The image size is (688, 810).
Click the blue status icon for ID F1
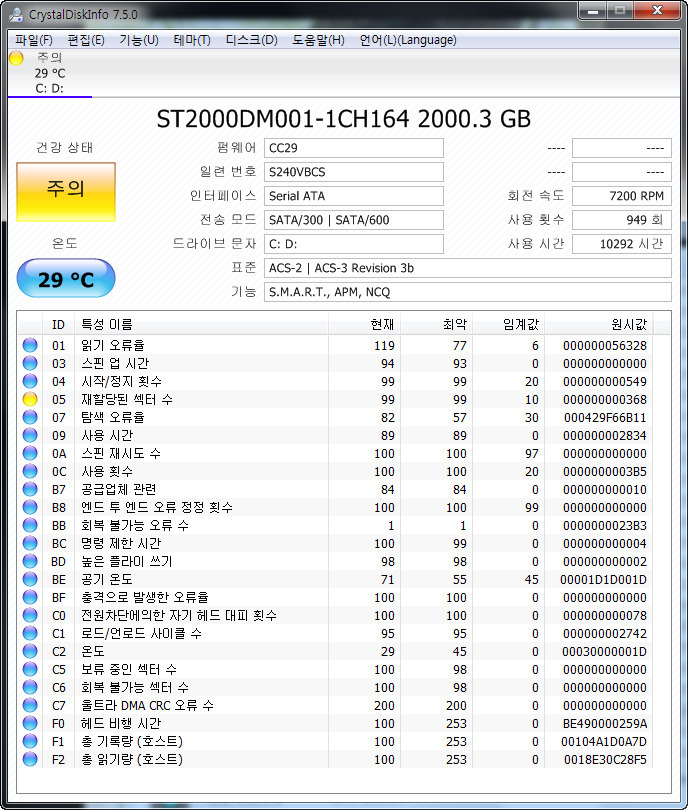tap(30, 741)
